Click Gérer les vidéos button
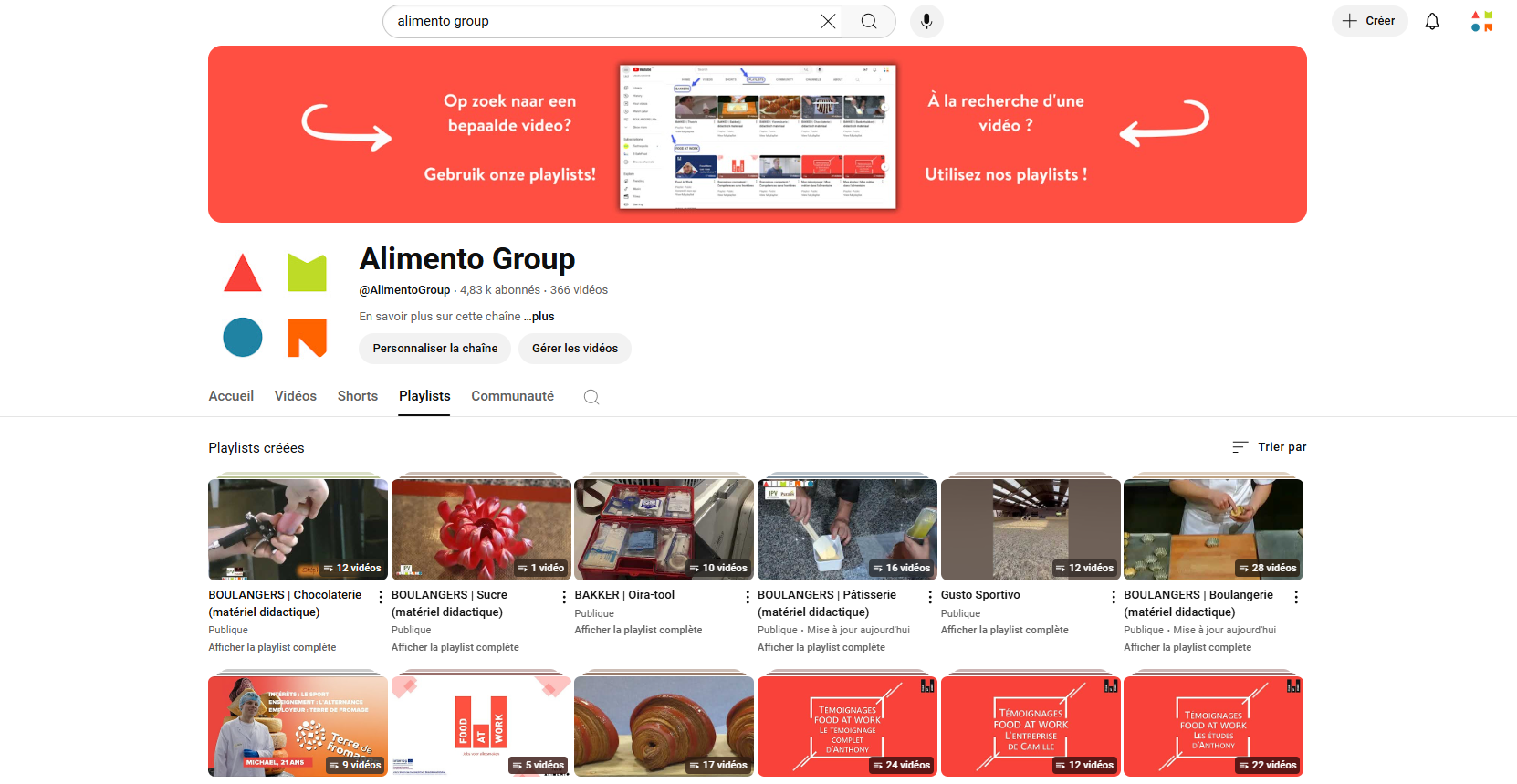The image size is (1517, 784). (x=574, y=349)
